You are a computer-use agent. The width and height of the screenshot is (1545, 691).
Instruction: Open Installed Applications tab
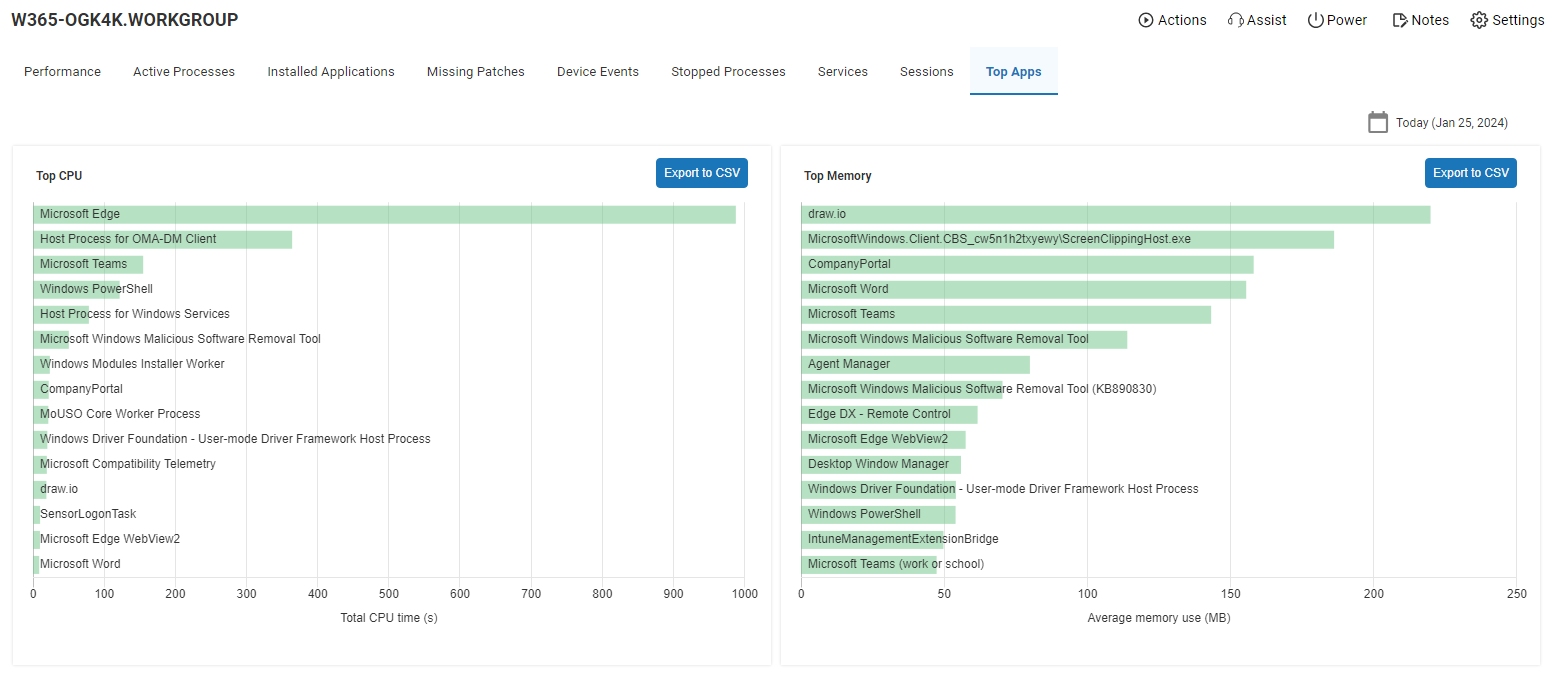click(x=331, y=71)
